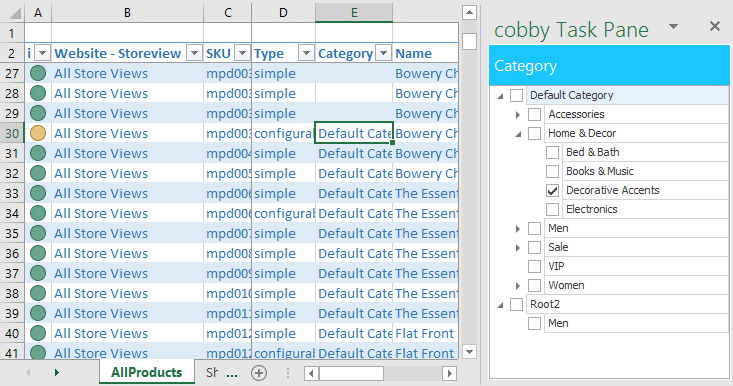The width and height of the screenshot is (733, 386).
Task: Select the column E header
Action: [354, 13]
